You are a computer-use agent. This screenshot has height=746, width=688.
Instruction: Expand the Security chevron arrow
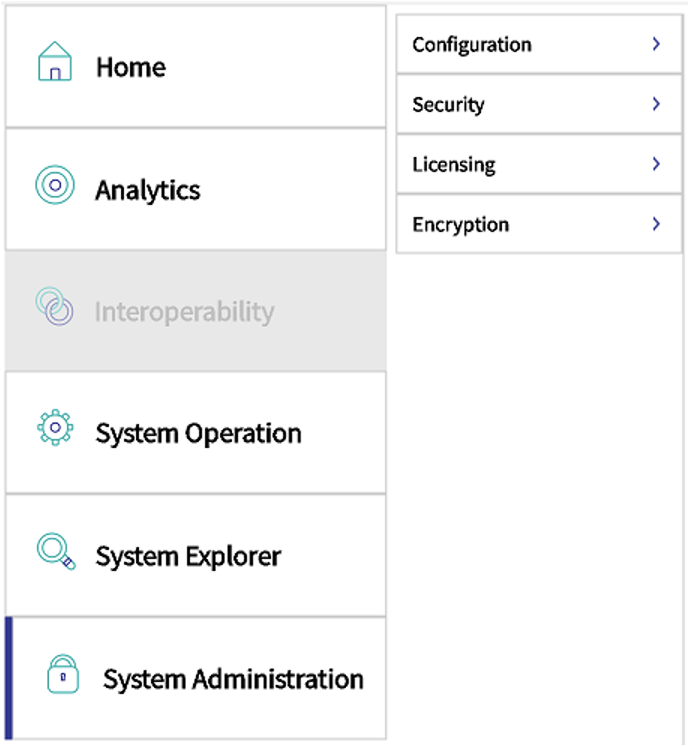coord(656,104)
